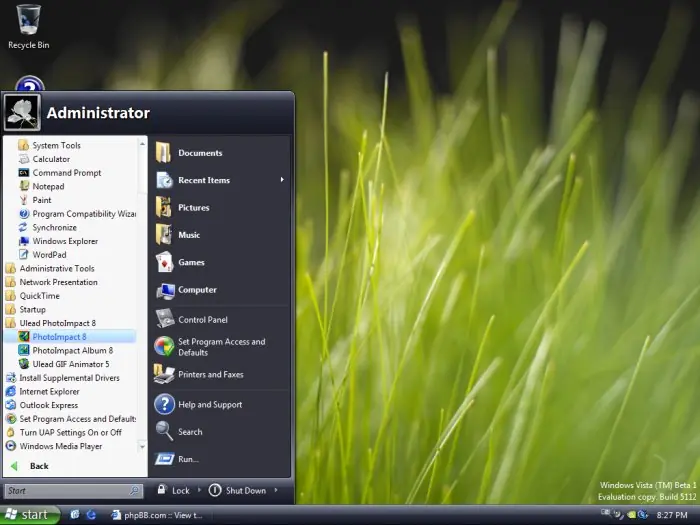Open Calculator from the Start menu
This screenshot has width=700, height=525.
pos(50,159)
